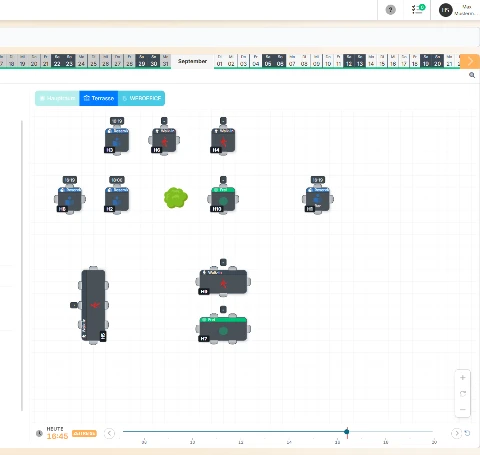Switch to the Hauptraum room tab

pyautogui.click(x=57, y=98)
